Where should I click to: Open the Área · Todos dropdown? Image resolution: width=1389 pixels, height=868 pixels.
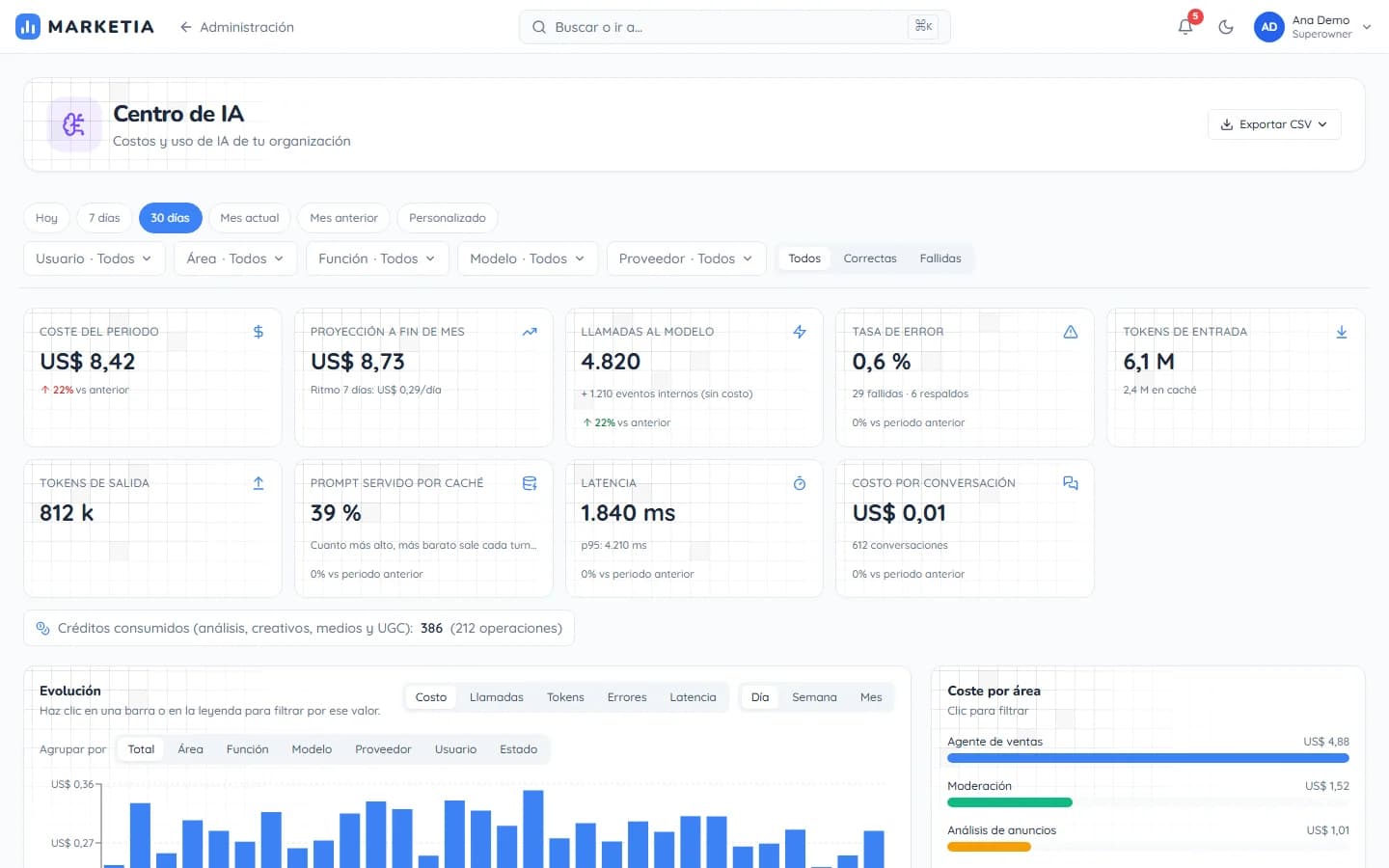(x=235, y=258)
